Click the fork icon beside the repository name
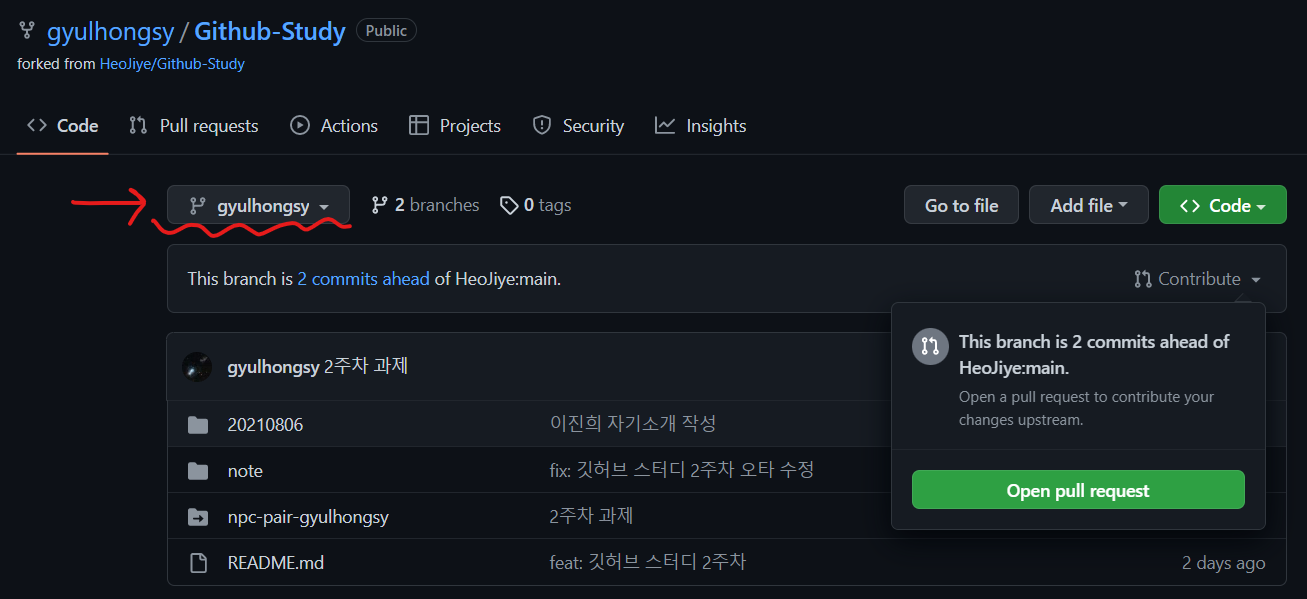Image resolution: width=1307 pixels, height=599 pixels. click(x=27, y=30)
